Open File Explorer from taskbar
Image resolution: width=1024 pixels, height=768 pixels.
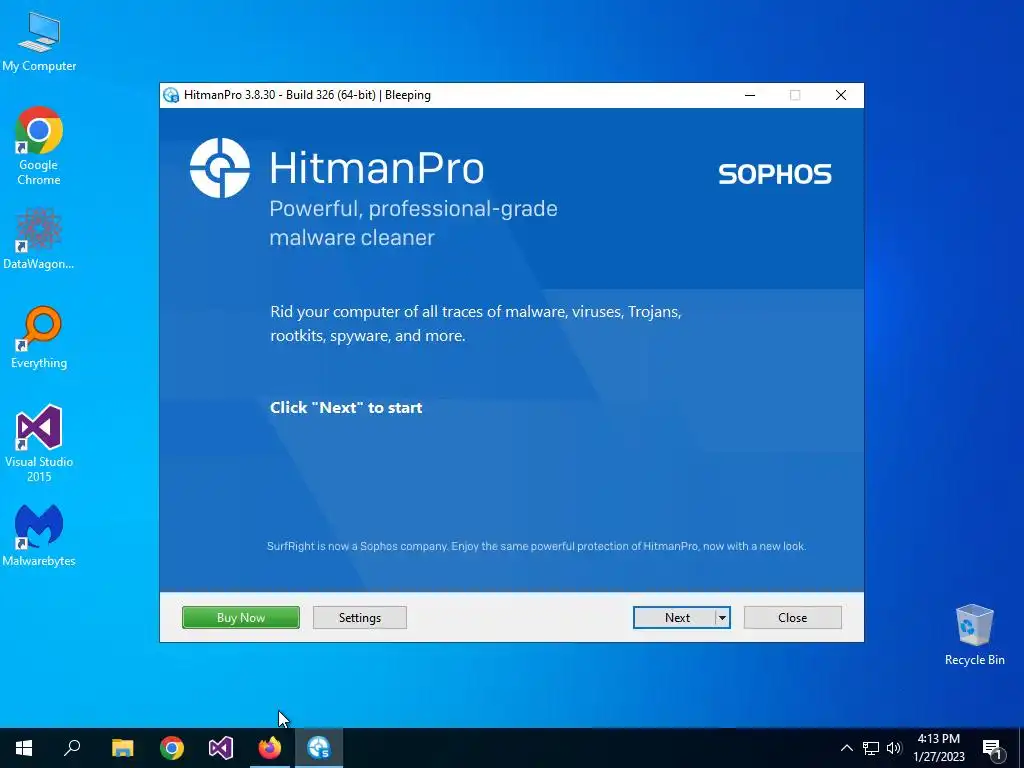tap(122, 748)
